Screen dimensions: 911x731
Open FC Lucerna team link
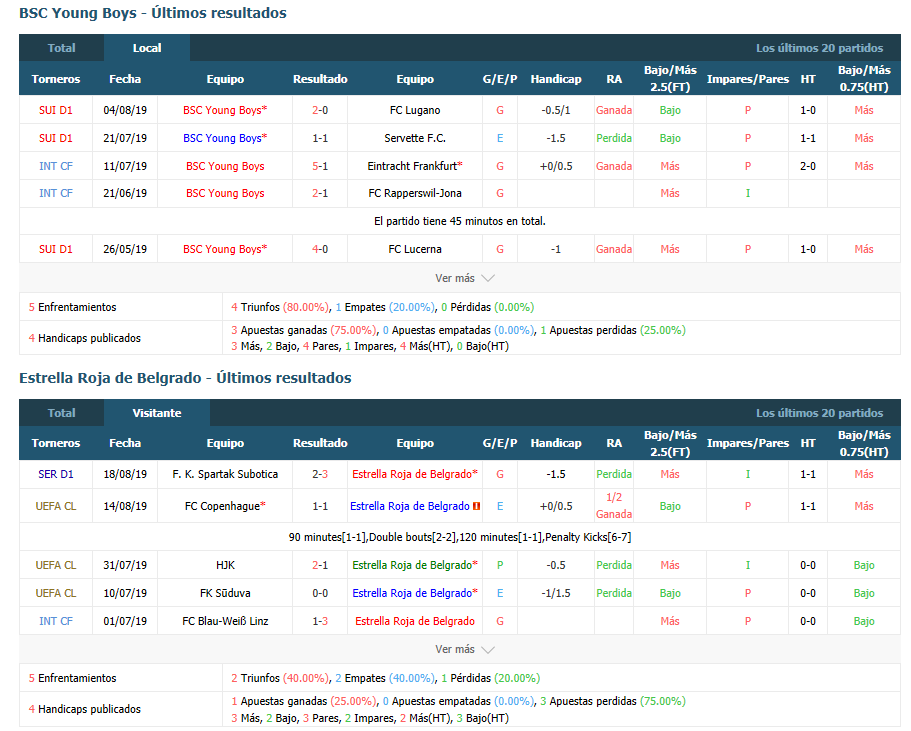(x=415, y=249)
